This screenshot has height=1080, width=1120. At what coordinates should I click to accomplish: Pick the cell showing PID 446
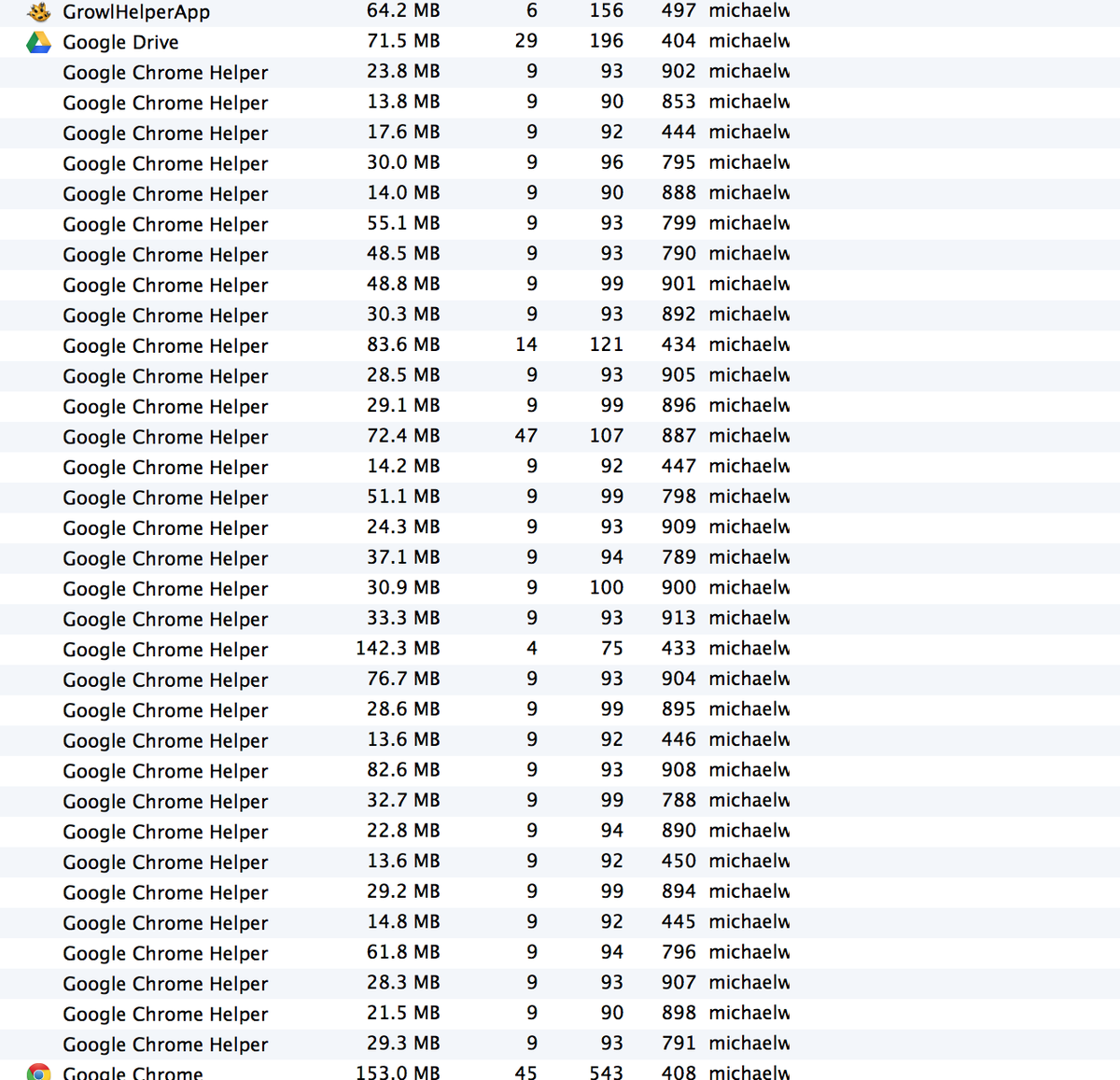pyautogui.click(x=679, y=739)
